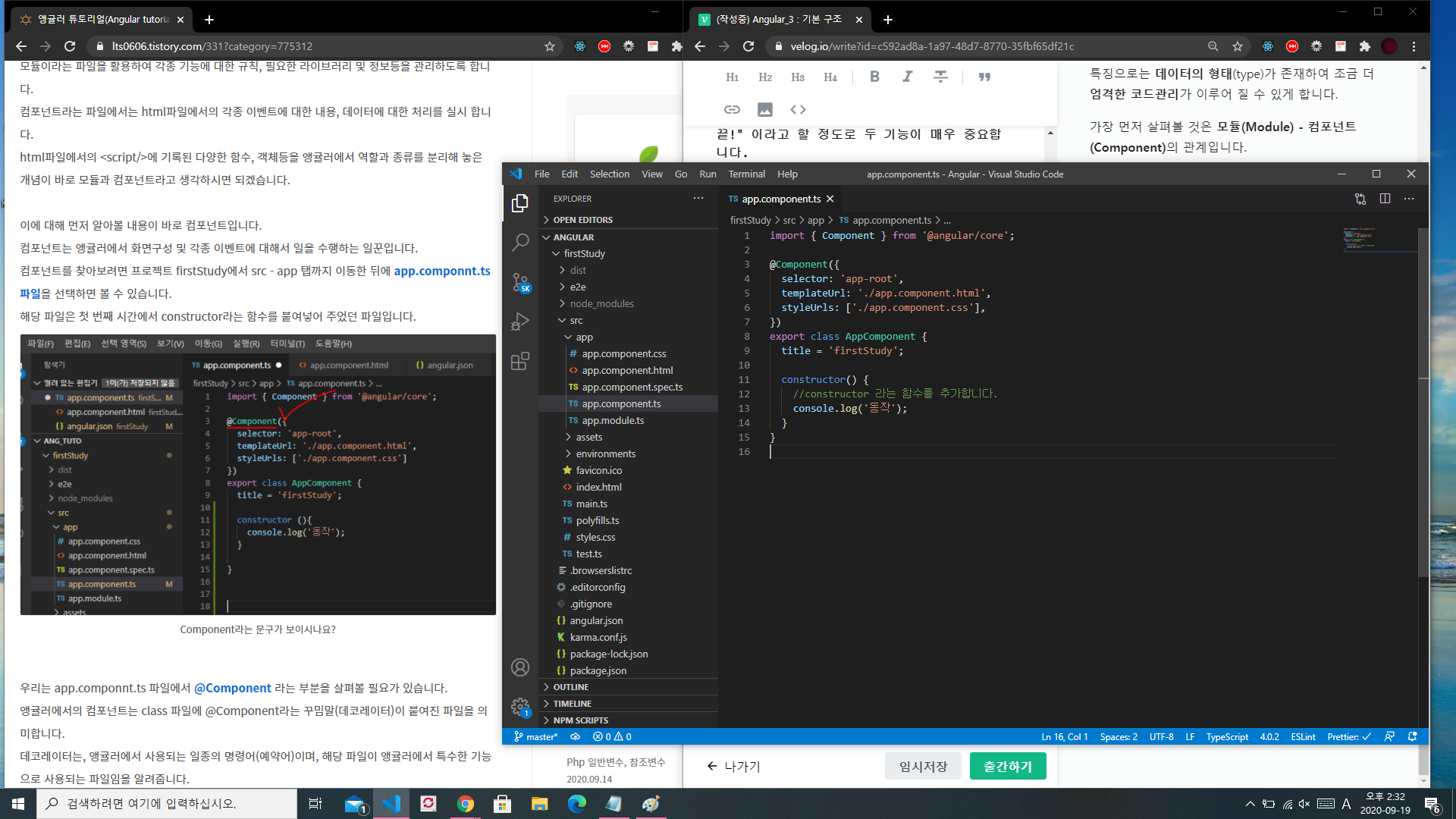Expand dist folder

point(629,270)
